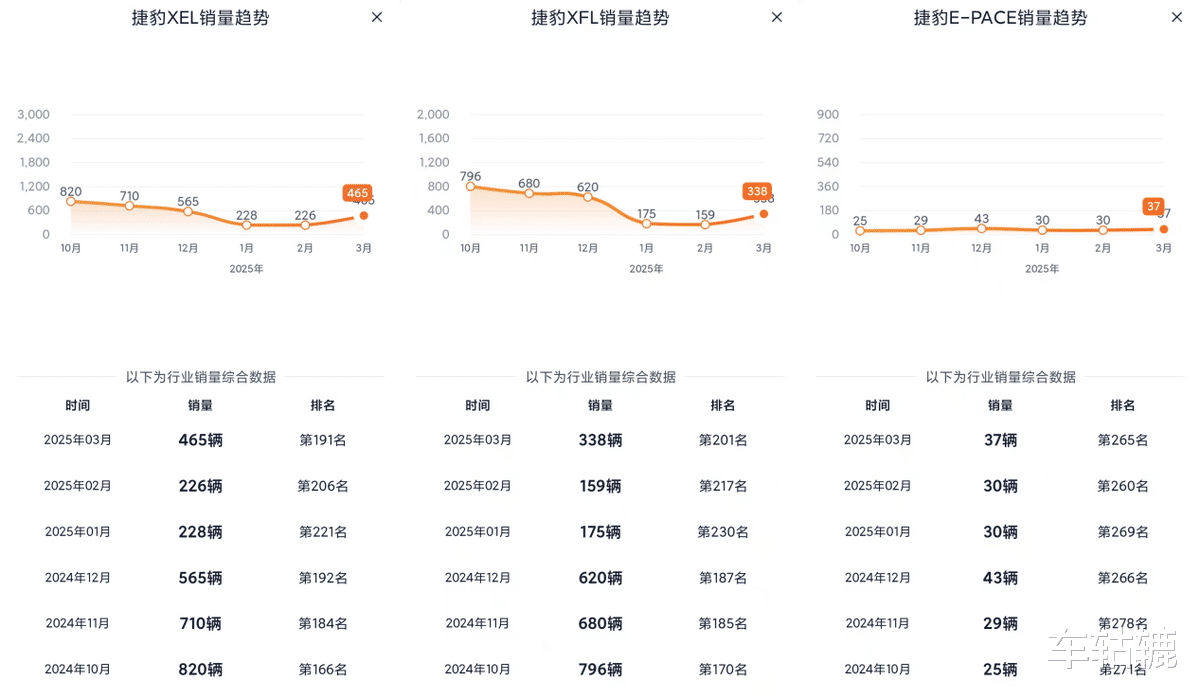Click the 销量 column header in XEL table
The height and width of the screenshot is (699, 1200).
click(200, 406)
